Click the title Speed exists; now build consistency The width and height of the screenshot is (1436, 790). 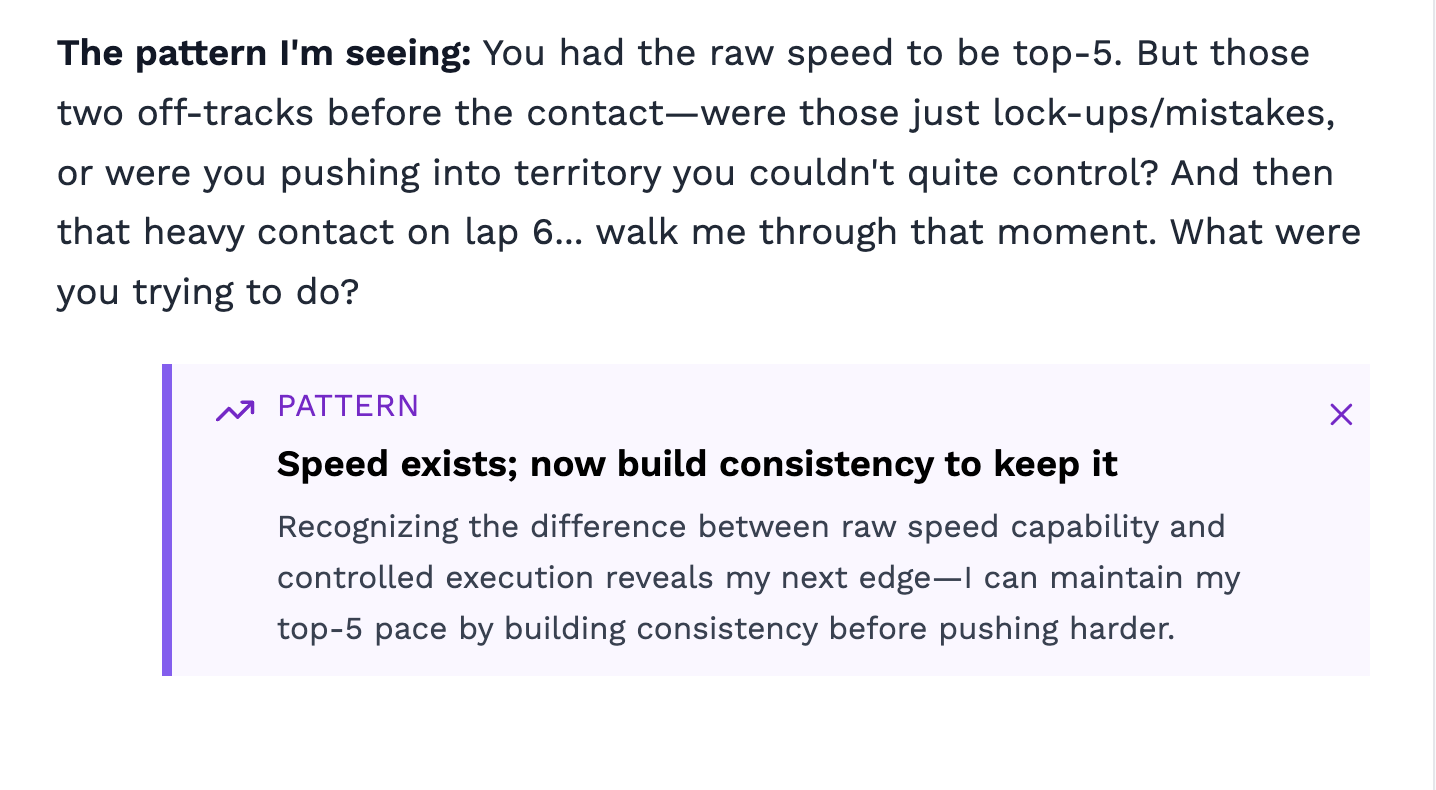698,463
